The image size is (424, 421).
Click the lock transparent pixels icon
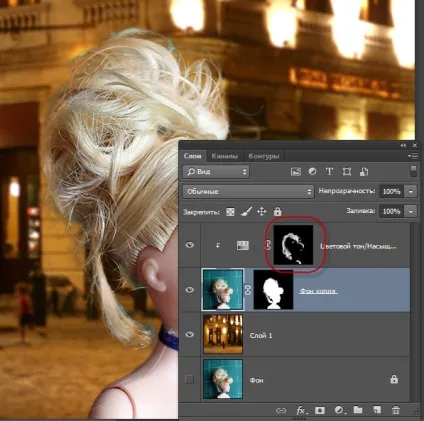point(230,212)
